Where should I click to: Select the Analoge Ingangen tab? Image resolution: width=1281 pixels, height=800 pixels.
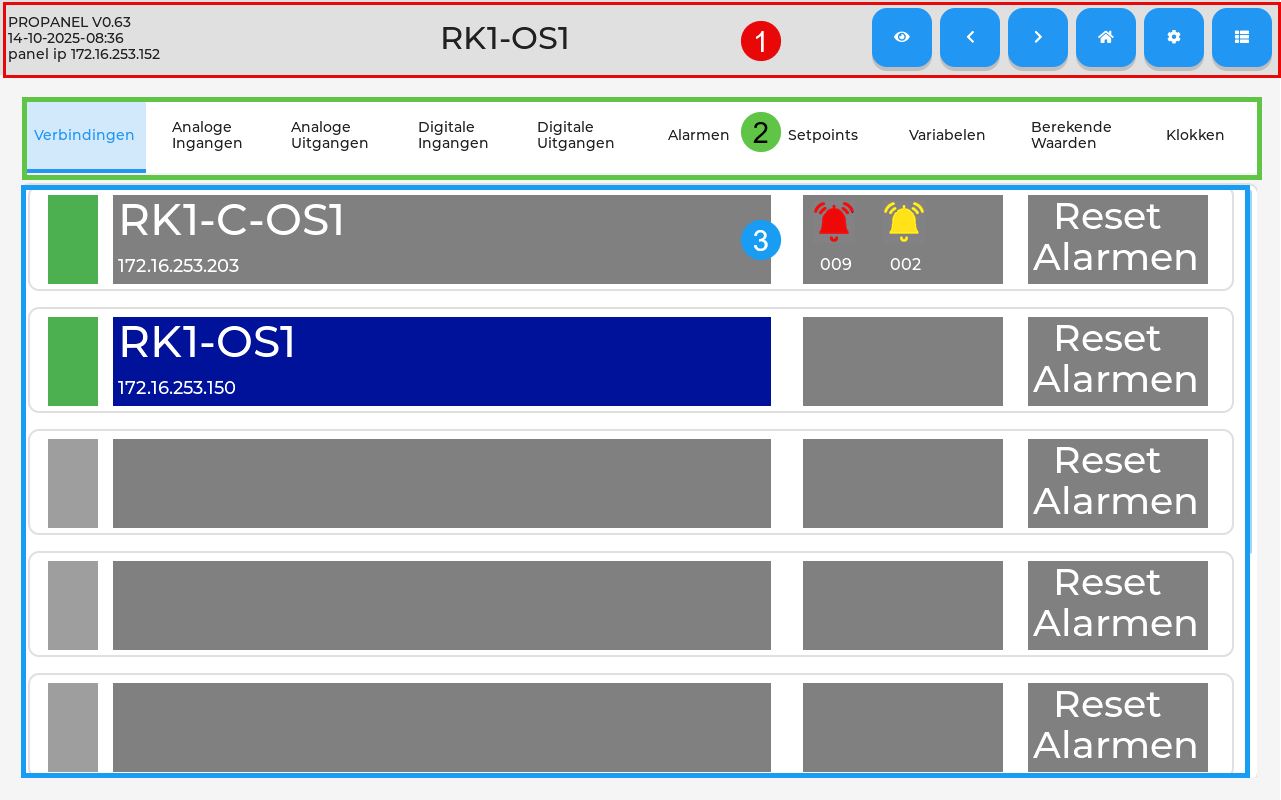point(207,135)
